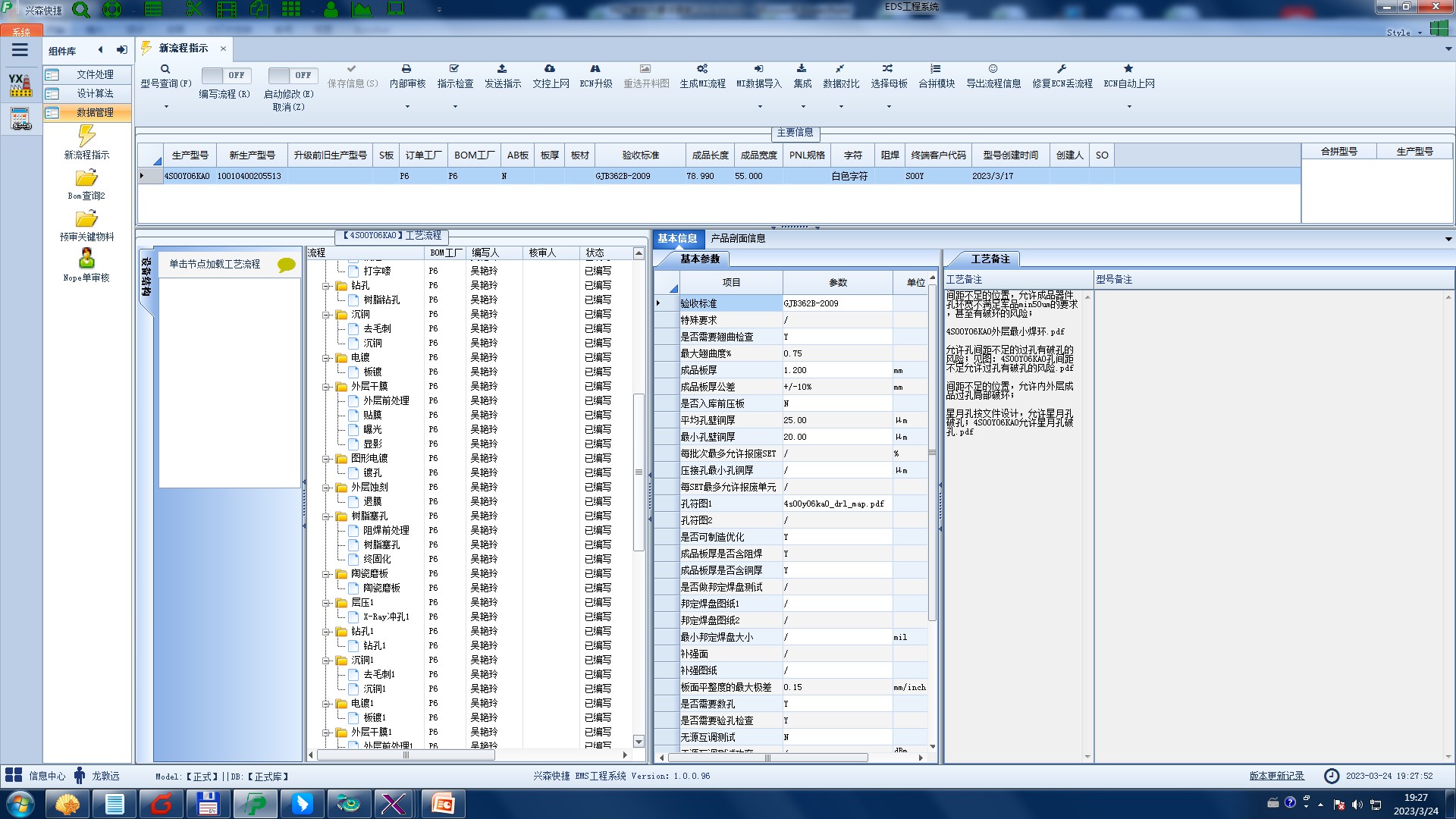Toggle the 编写流程 OFF switch

coord(225,75)
